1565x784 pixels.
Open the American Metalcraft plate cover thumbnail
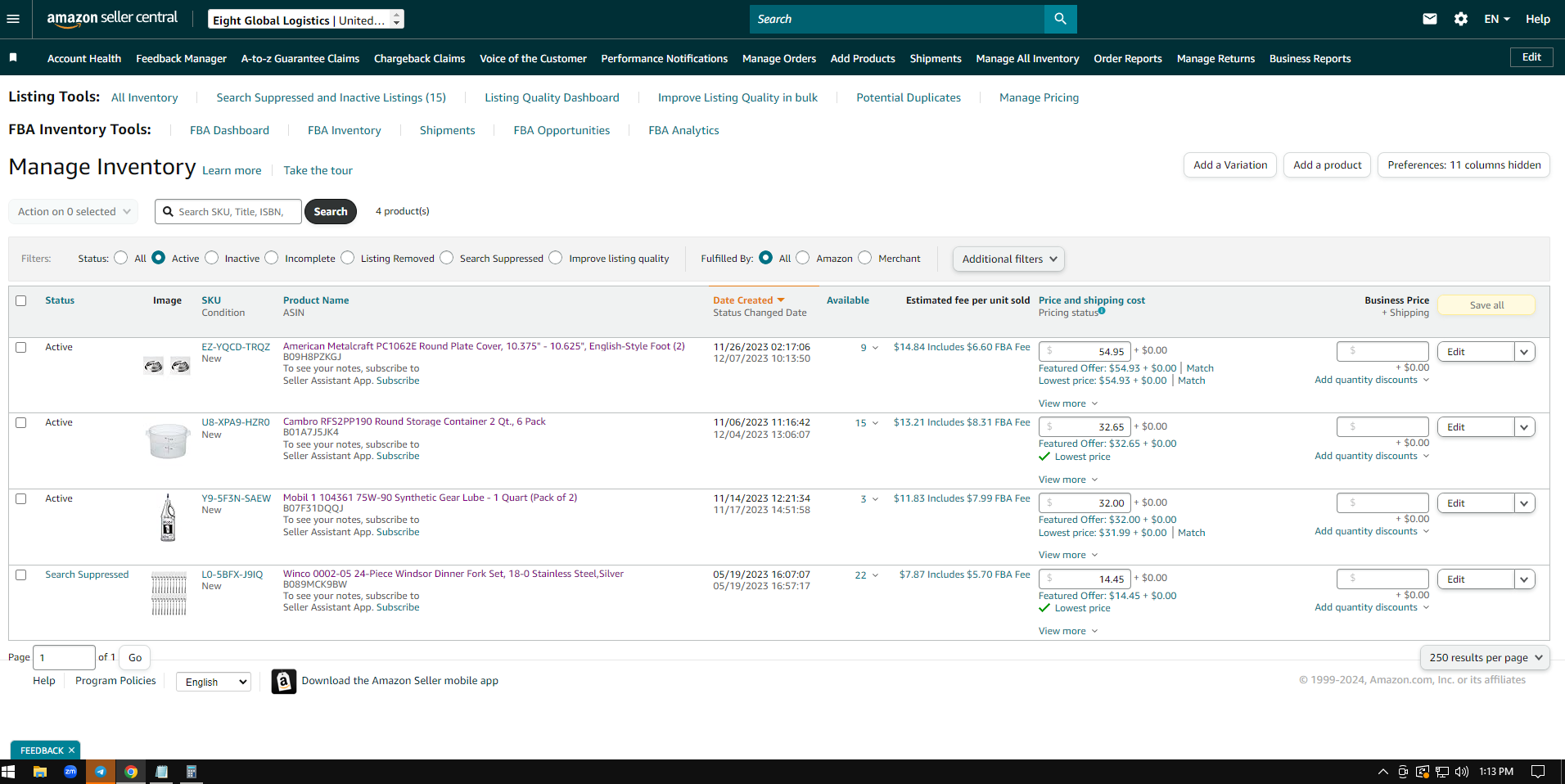point(167,366)
